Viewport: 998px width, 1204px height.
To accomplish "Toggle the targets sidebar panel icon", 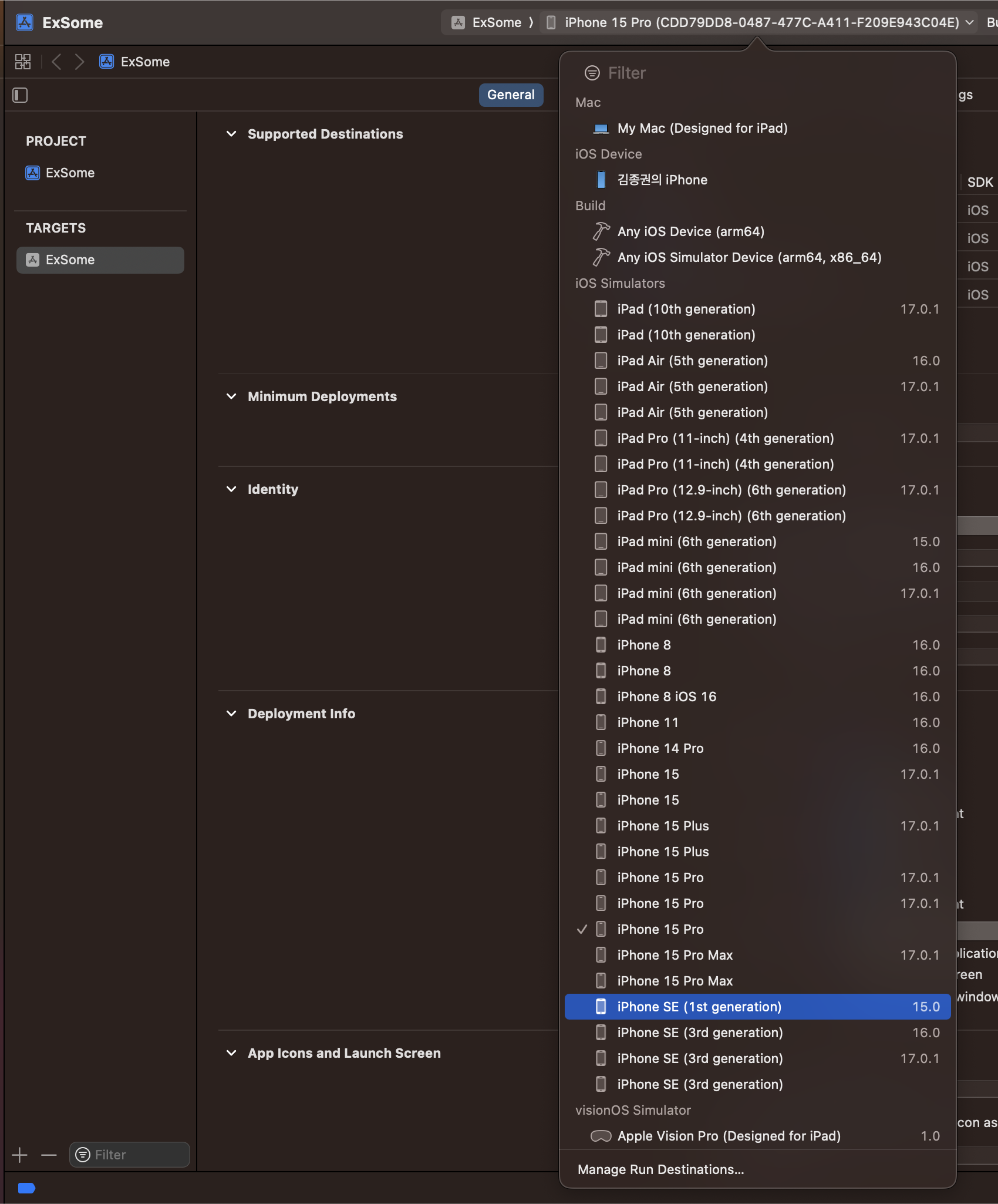I will click(x=20, y=95).
